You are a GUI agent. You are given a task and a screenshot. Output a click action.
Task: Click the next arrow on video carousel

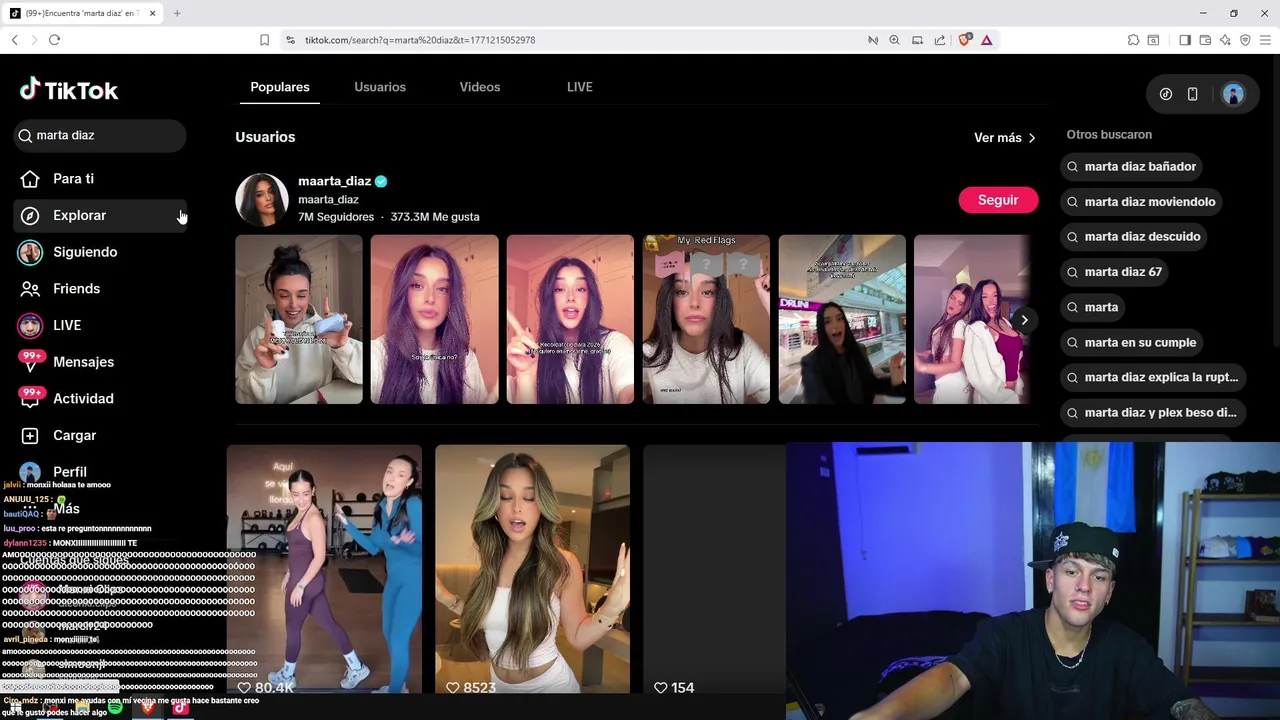tap(1024, 320)
